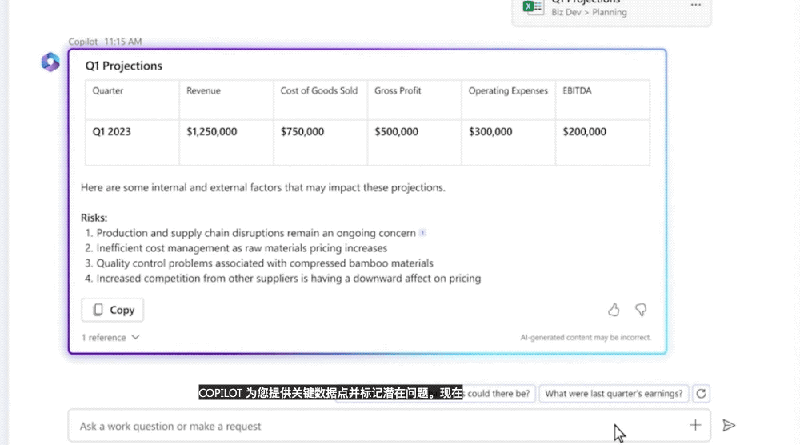Open the more options ellipsis on file card
The height and width of the screenshot is (445, 800).
click(x=696, y=5)
